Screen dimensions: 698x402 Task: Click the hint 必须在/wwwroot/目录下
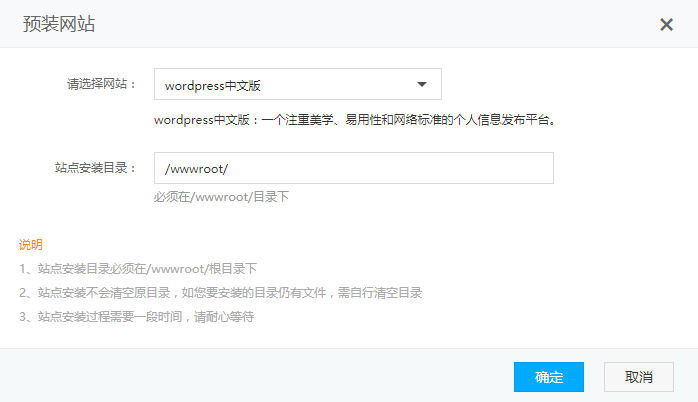click(x=221, y=197)
